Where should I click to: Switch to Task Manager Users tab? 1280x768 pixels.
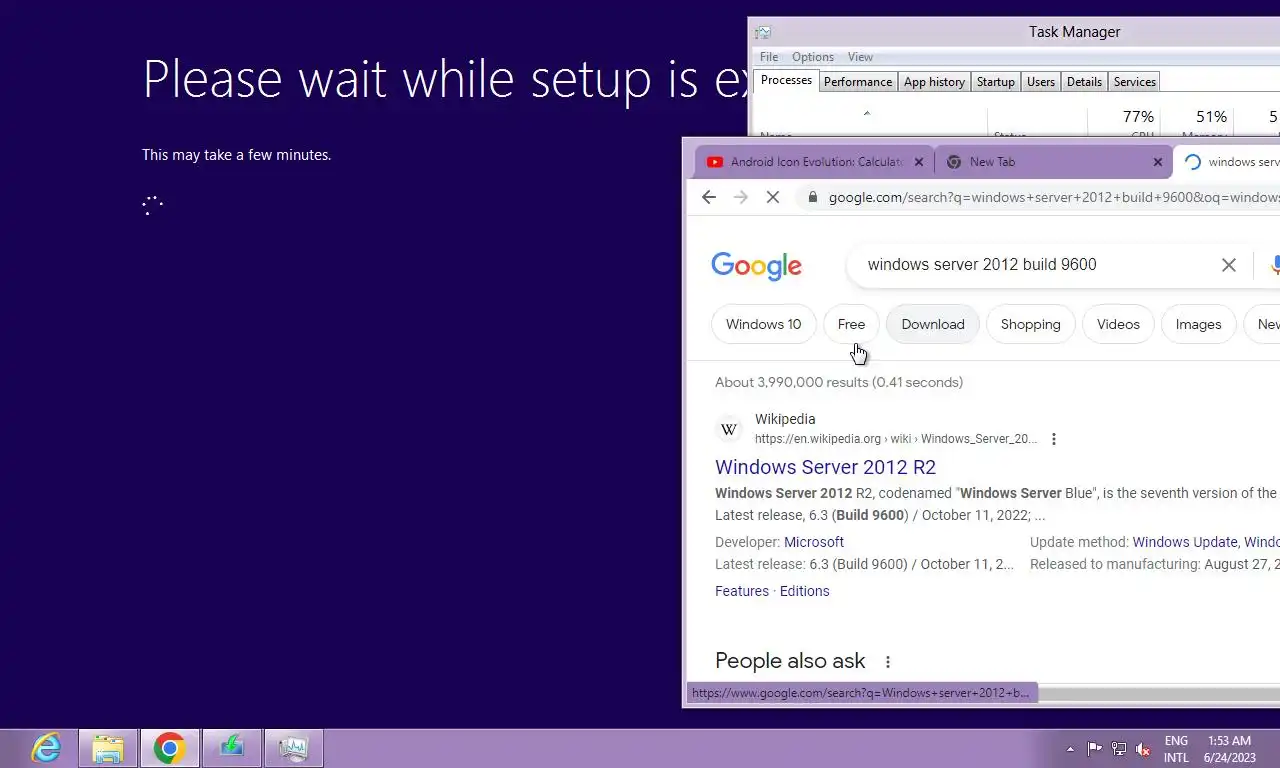[x=1041, y=82]
